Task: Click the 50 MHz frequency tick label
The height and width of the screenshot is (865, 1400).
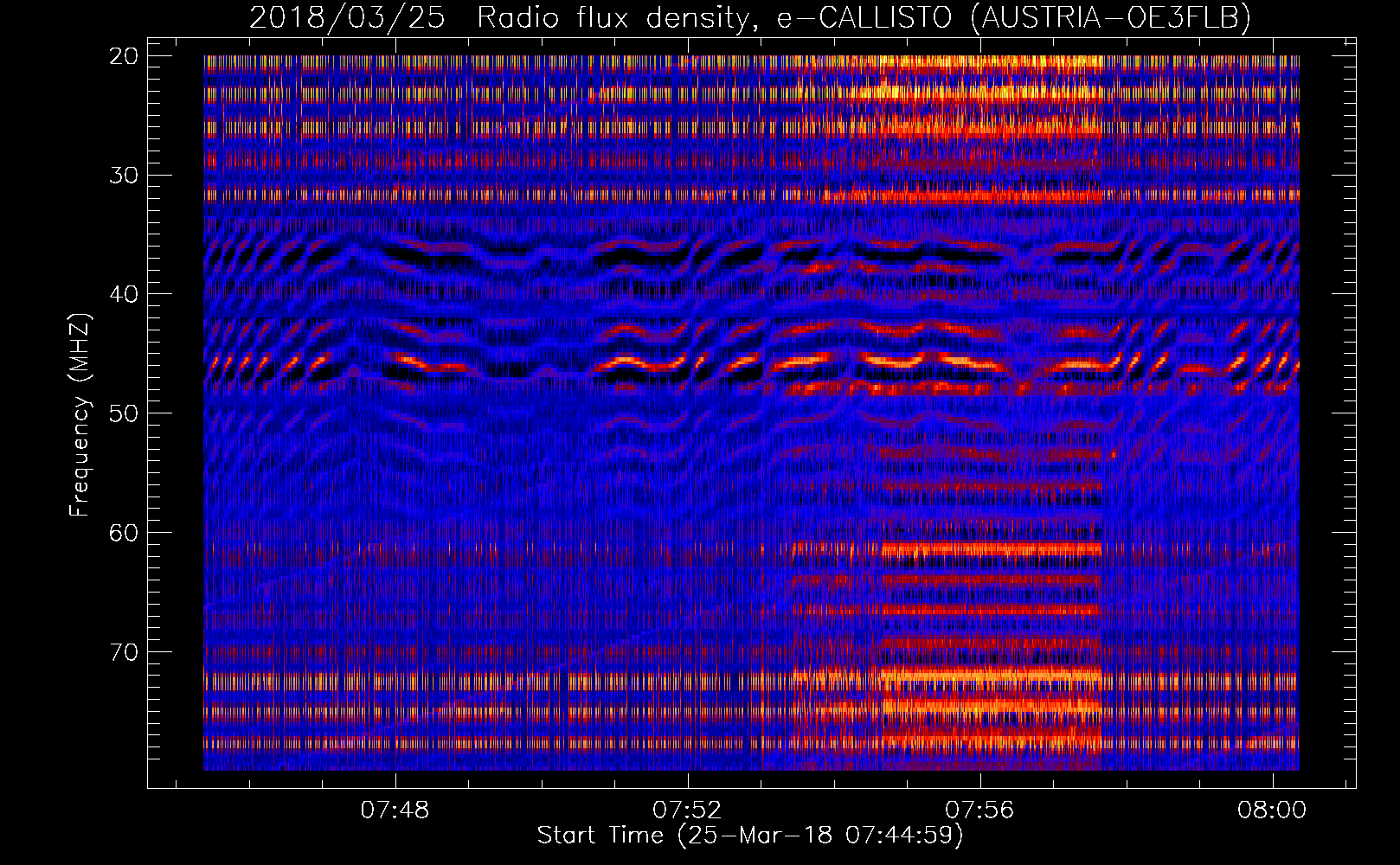Action: pyautogui.click(x=124, y=413)
